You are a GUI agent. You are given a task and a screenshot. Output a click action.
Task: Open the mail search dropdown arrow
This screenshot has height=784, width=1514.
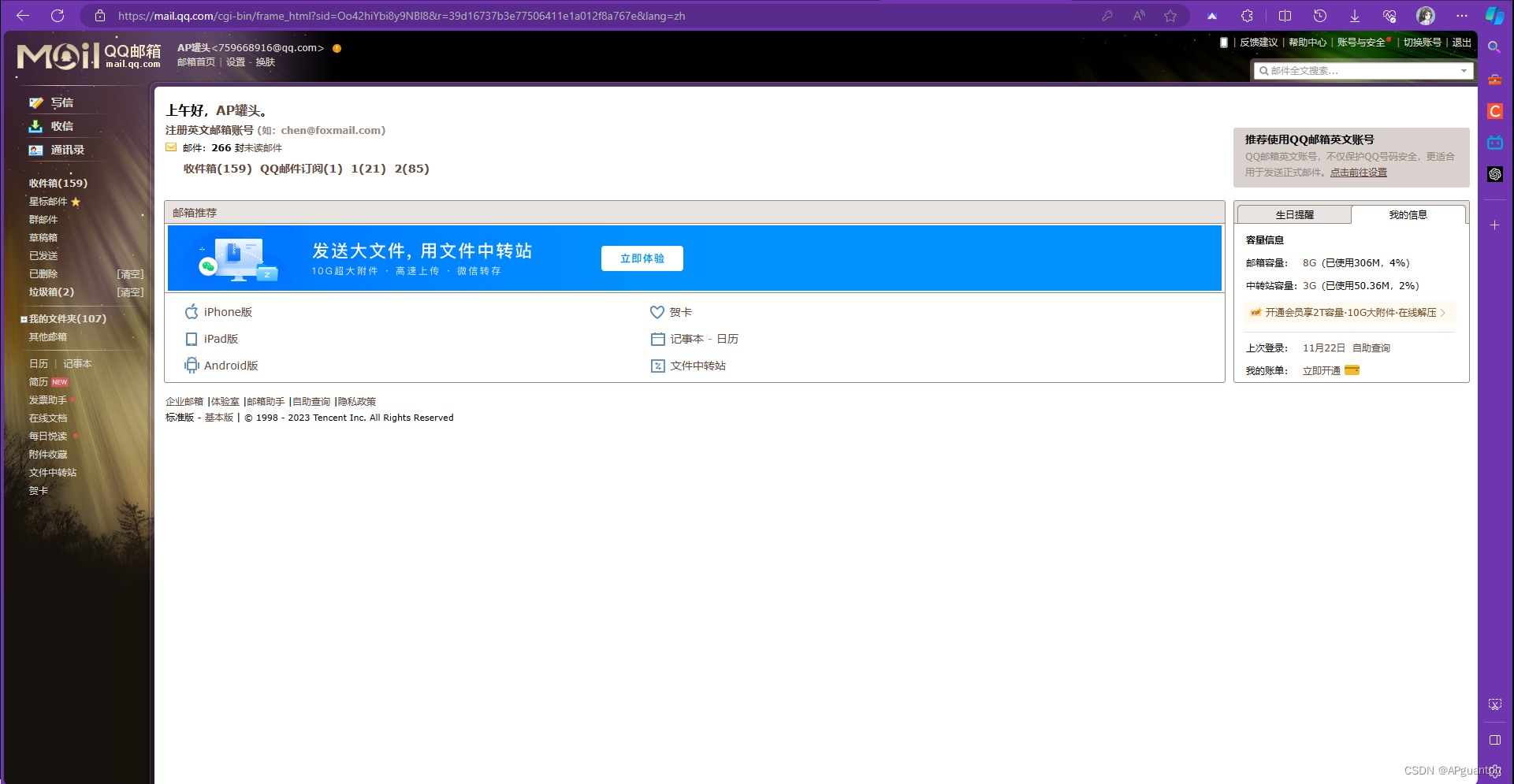(1464, 71)
